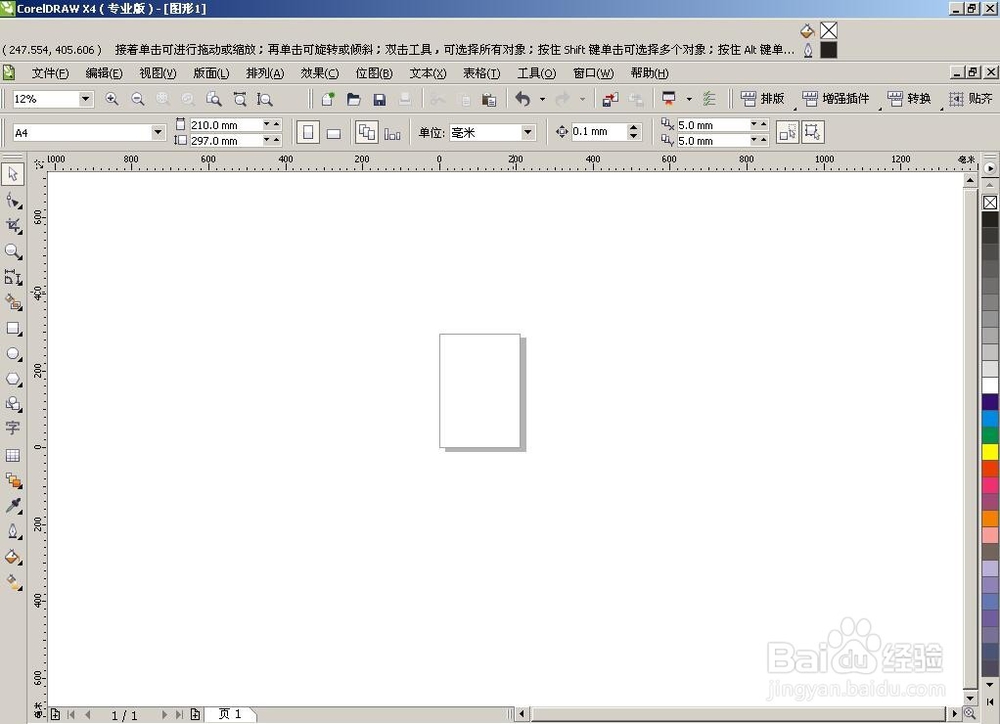Image resolution: width=1000 pixels, height=724 pixels.
Task: Set page orientation to portrait
Action: click(308, 133)
